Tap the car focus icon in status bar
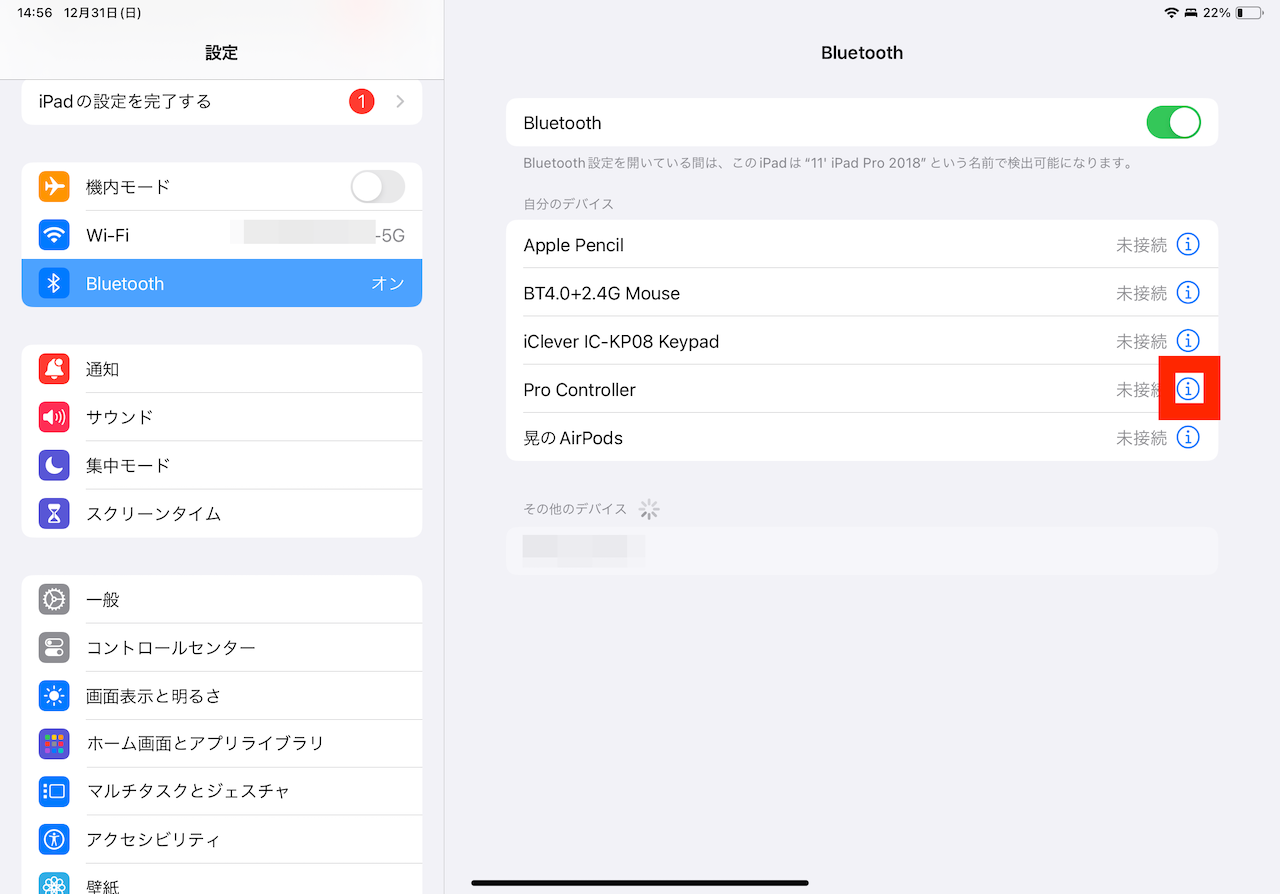The image size is (1280, 894). click(x=1192, y=13)
